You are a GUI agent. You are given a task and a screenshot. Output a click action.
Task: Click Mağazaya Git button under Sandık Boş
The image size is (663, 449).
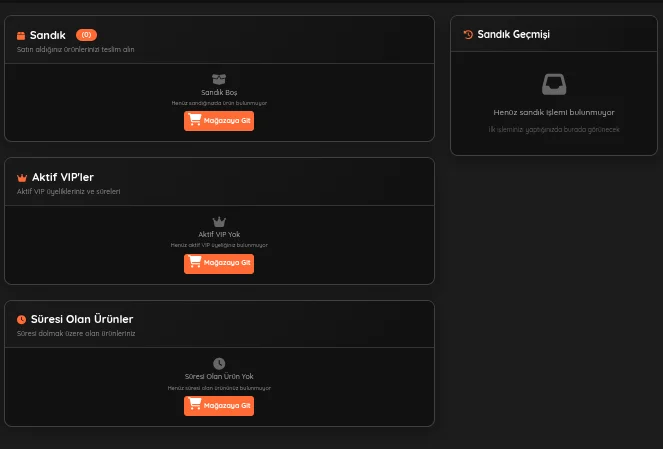(x=219, y=121)
